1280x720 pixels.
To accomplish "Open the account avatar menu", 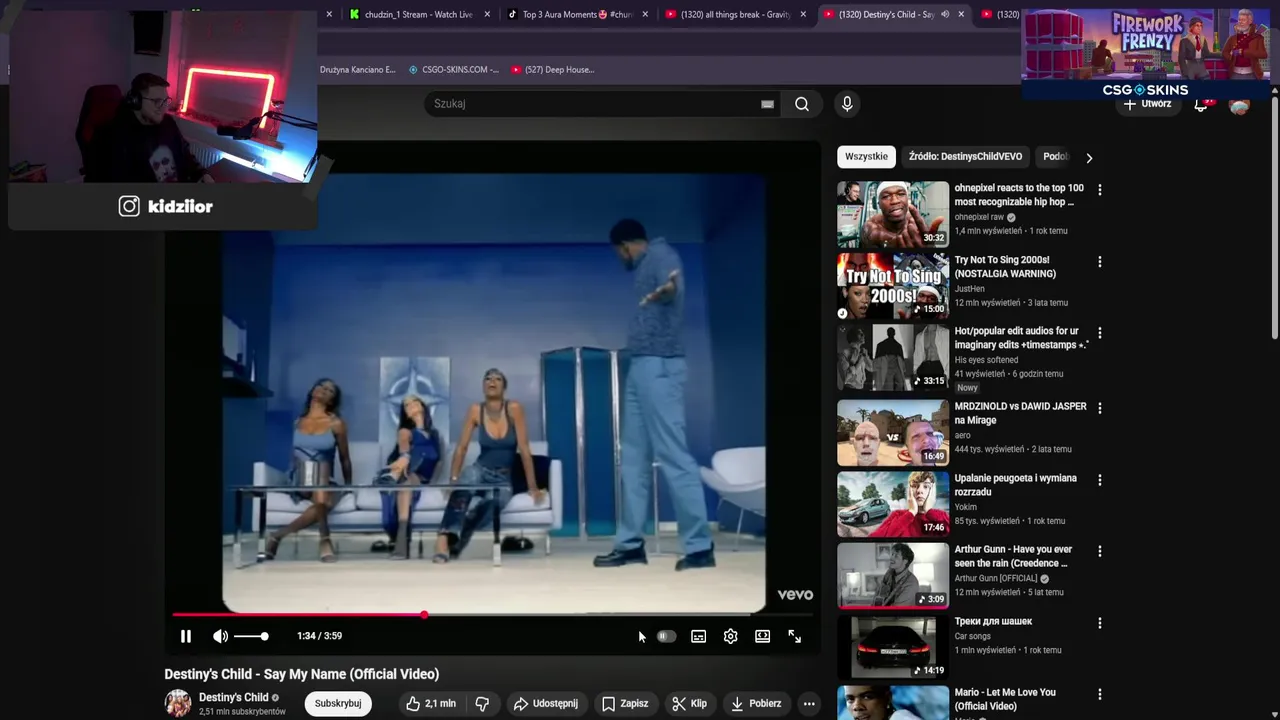I will [x=1239, y=105].
